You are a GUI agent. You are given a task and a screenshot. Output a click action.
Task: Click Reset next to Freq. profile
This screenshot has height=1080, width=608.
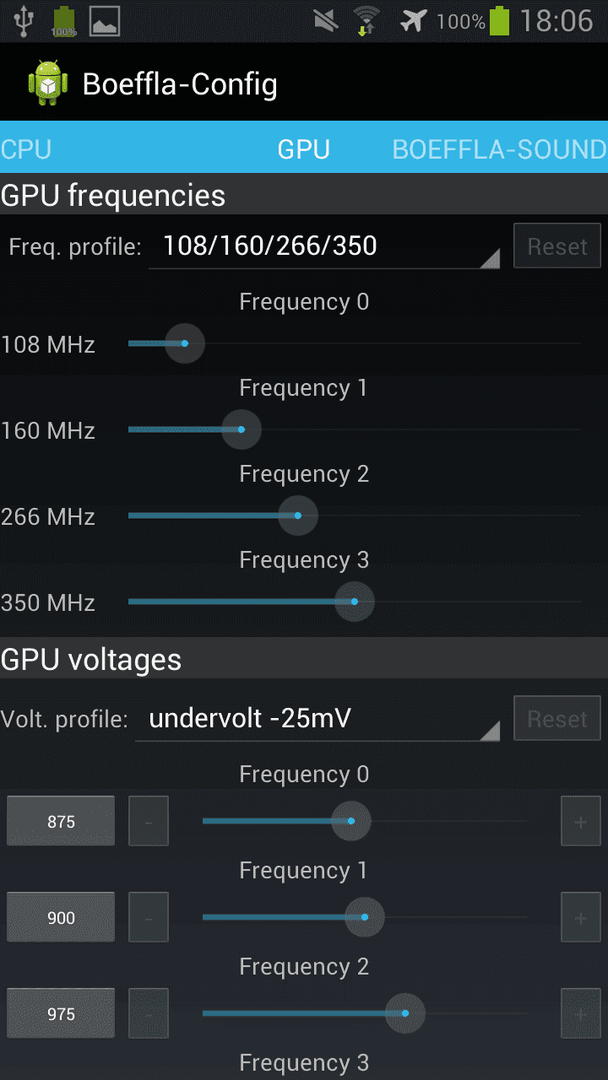pyautogui.click(x=557, y=246)
